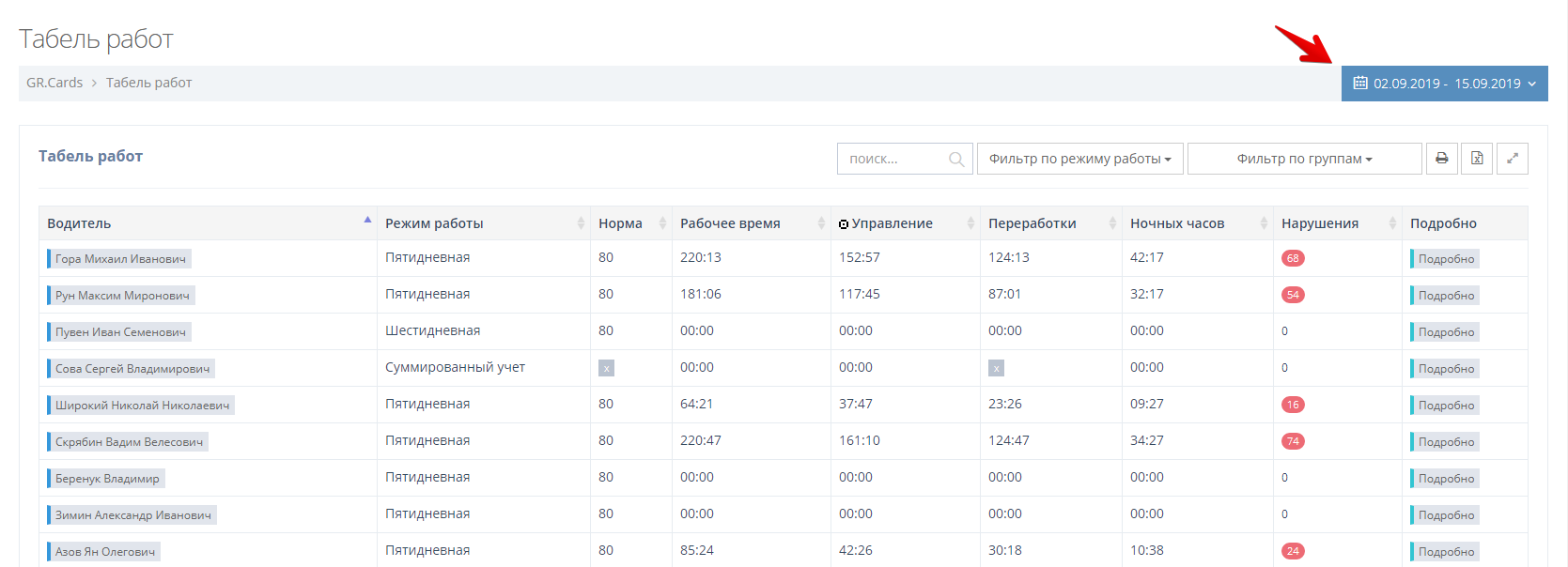This screenshot has width=1568, height=567.
Task: Click into the поиск search field
Action: [893, 159]
